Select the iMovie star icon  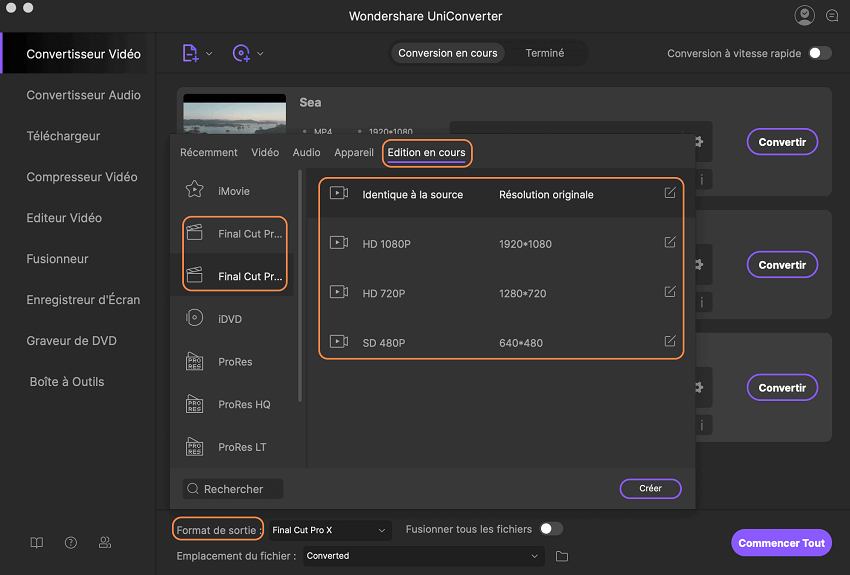coord(195,189)
